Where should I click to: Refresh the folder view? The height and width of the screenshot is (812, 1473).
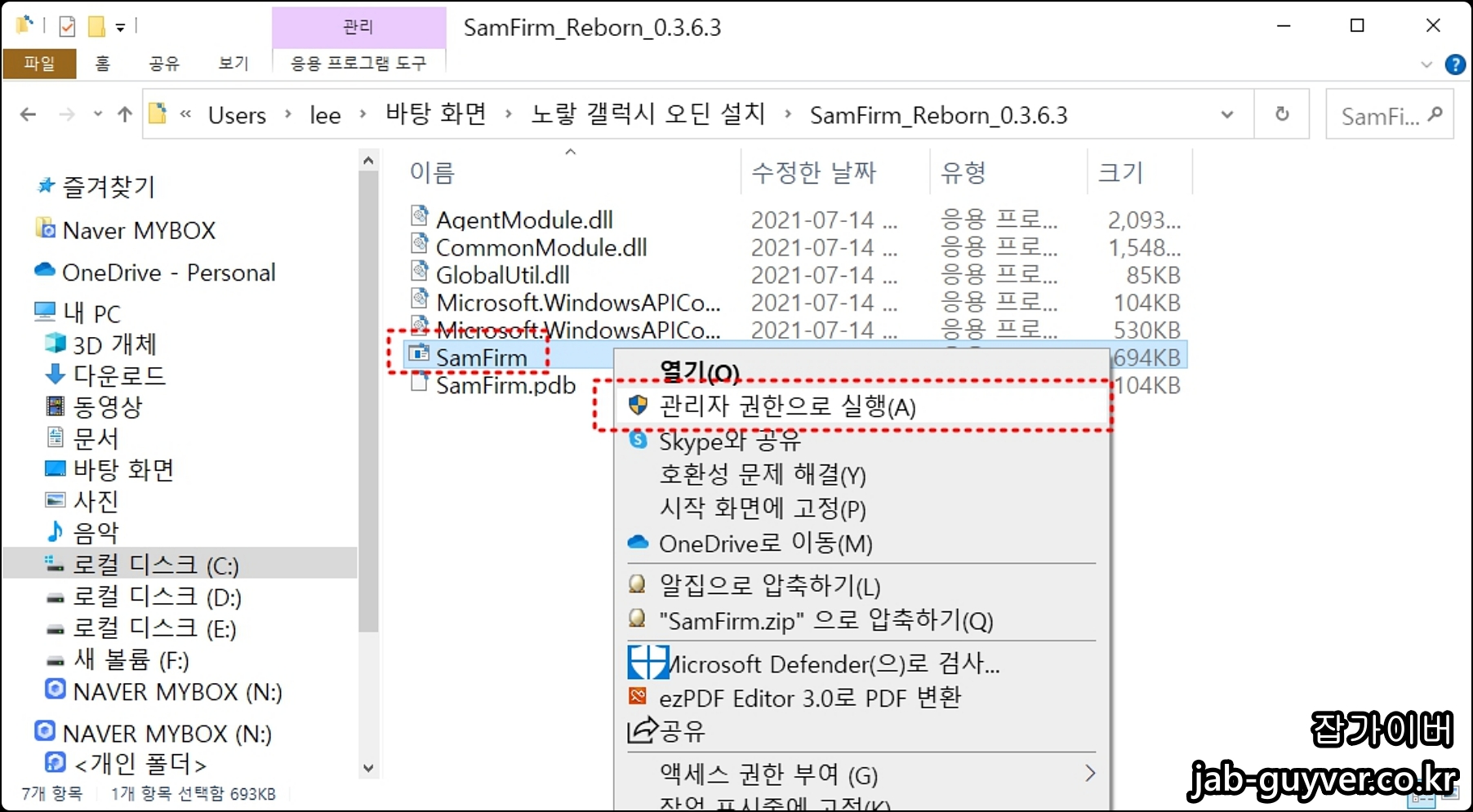1282,114
